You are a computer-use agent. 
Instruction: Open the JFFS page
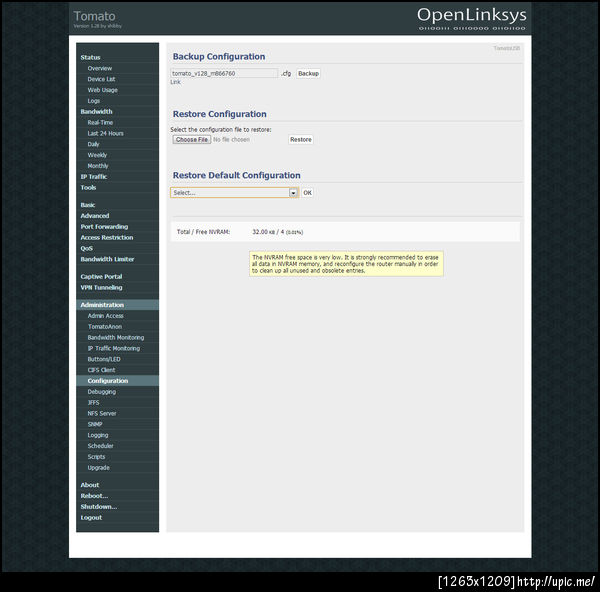[93, 403]
